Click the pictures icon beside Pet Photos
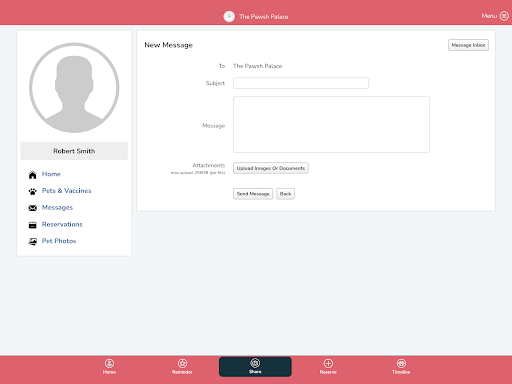The width and height of the screenshot is (512, 384). pos(33,241)
